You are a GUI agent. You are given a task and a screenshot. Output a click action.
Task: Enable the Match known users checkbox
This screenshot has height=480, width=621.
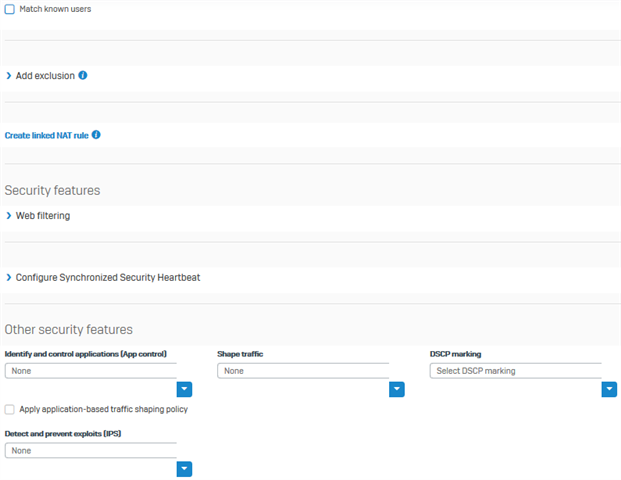pos(10,9)
